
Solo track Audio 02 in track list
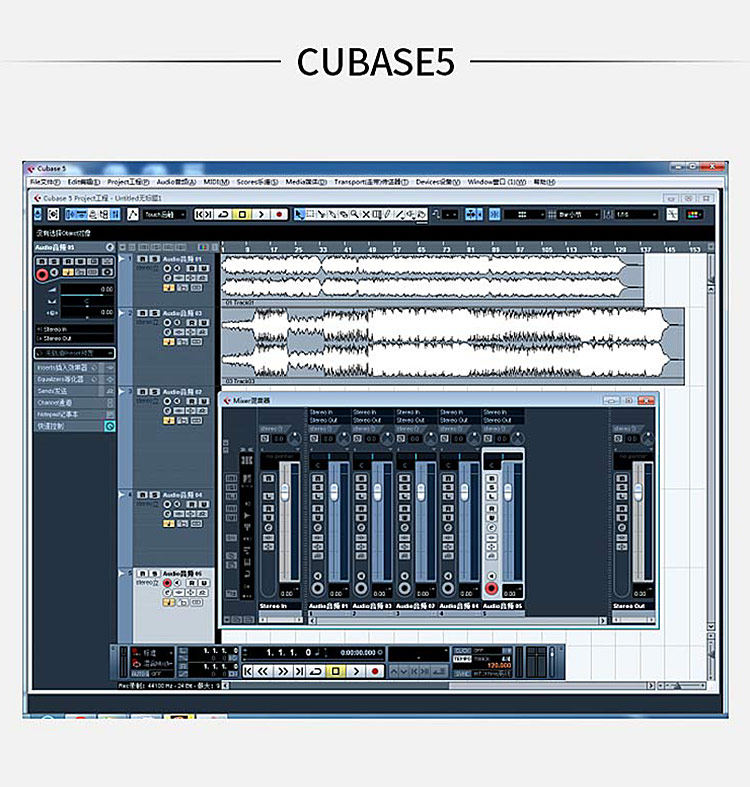[x=154, y=391]
